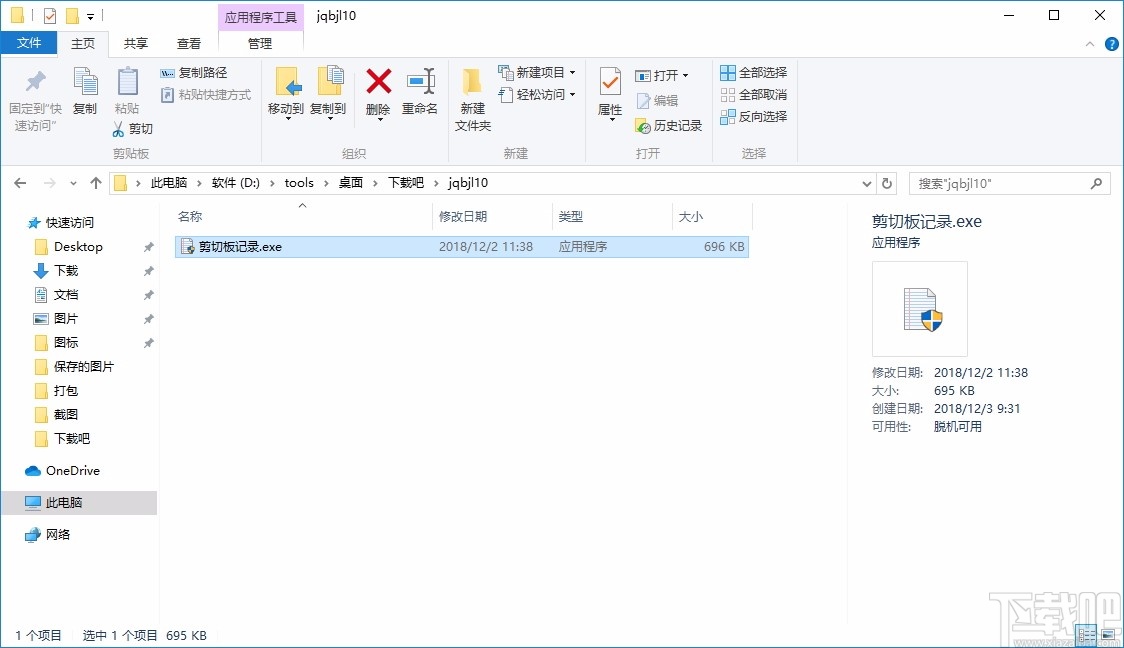Click the search box showing 搜索"jqbjl10"
The width and height of the screenshot is (1124, 648).
pos(1000,183)
